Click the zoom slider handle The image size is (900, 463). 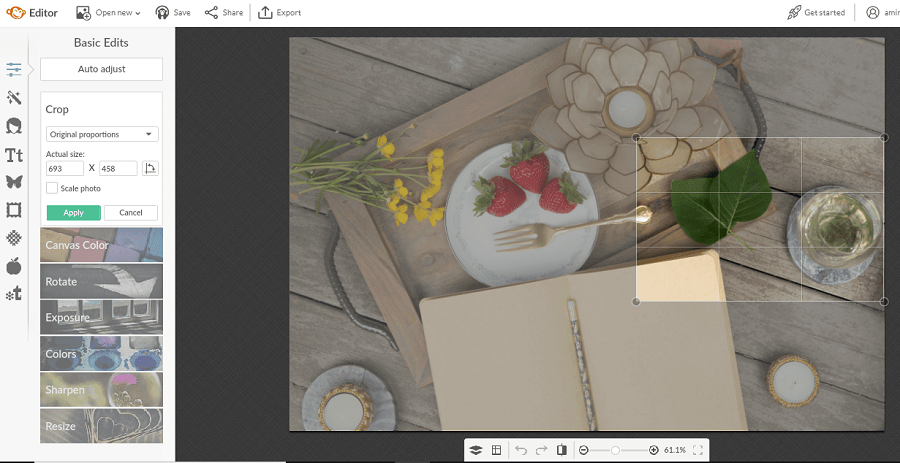615,450
